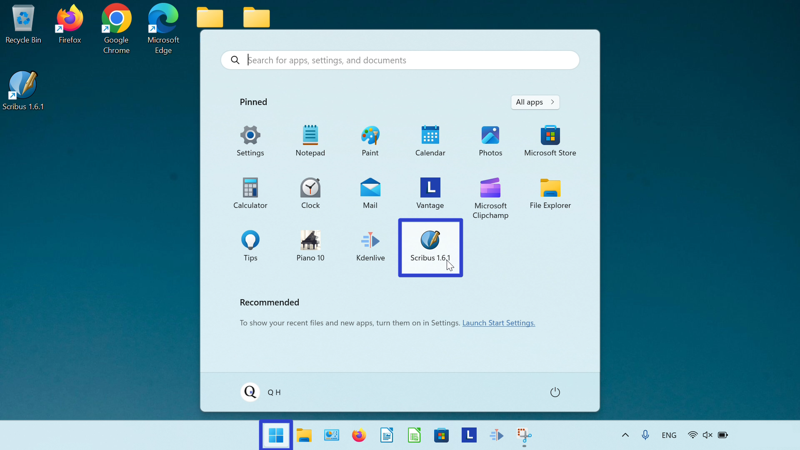Open Vantage from the taskbar
Image resolution: width=800 pixels, height=450 pixels.
pos(469,435)
